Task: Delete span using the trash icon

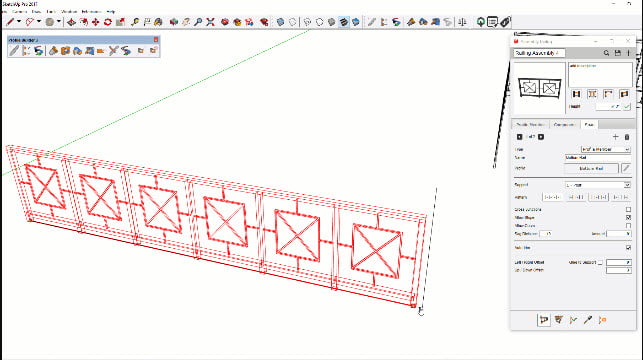Action: pyautogui.click(x=627, y=137)
